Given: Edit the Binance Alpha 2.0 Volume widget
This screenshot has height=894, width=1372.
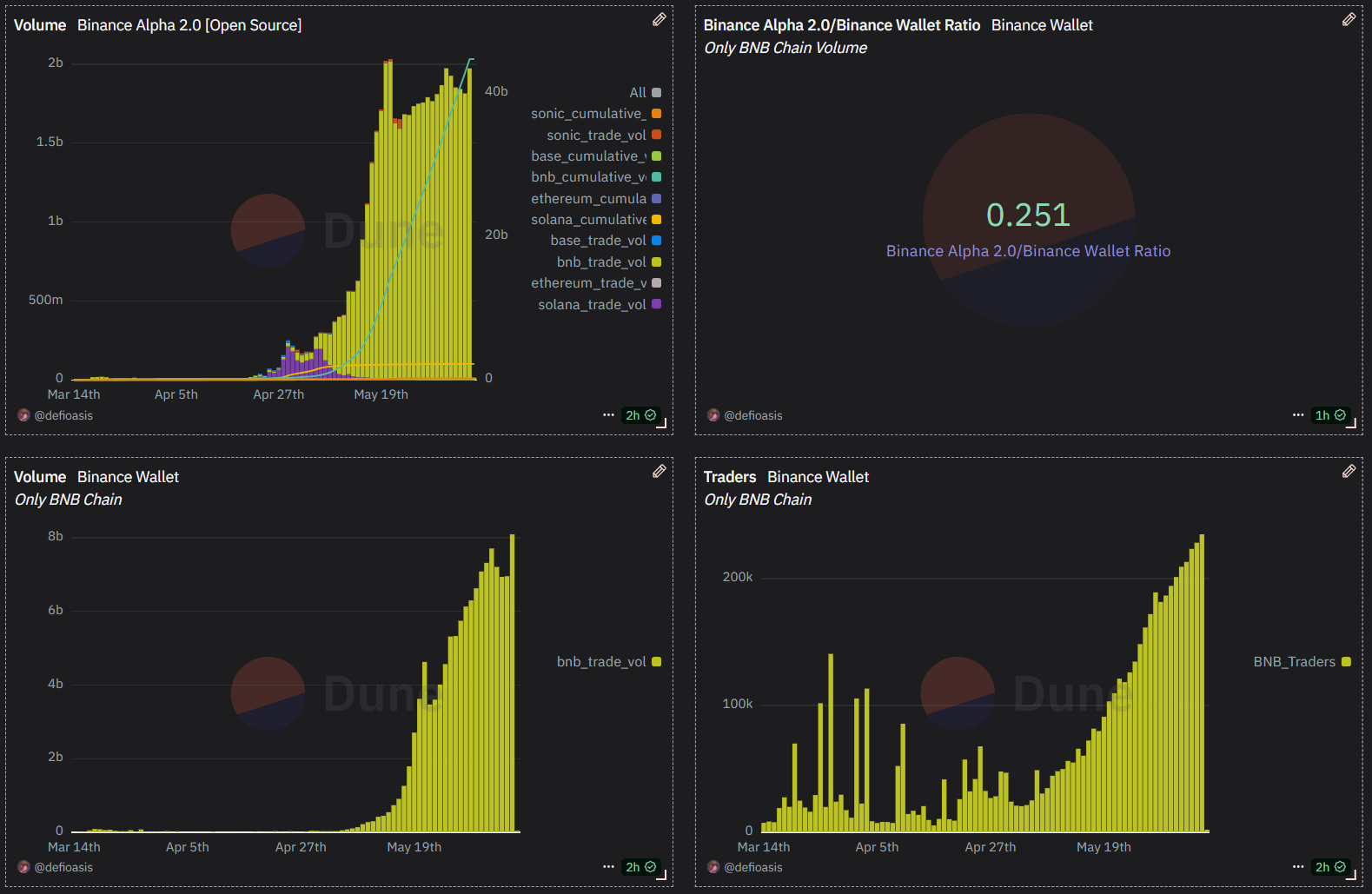Looking at the screenshot, I should 659,19.
